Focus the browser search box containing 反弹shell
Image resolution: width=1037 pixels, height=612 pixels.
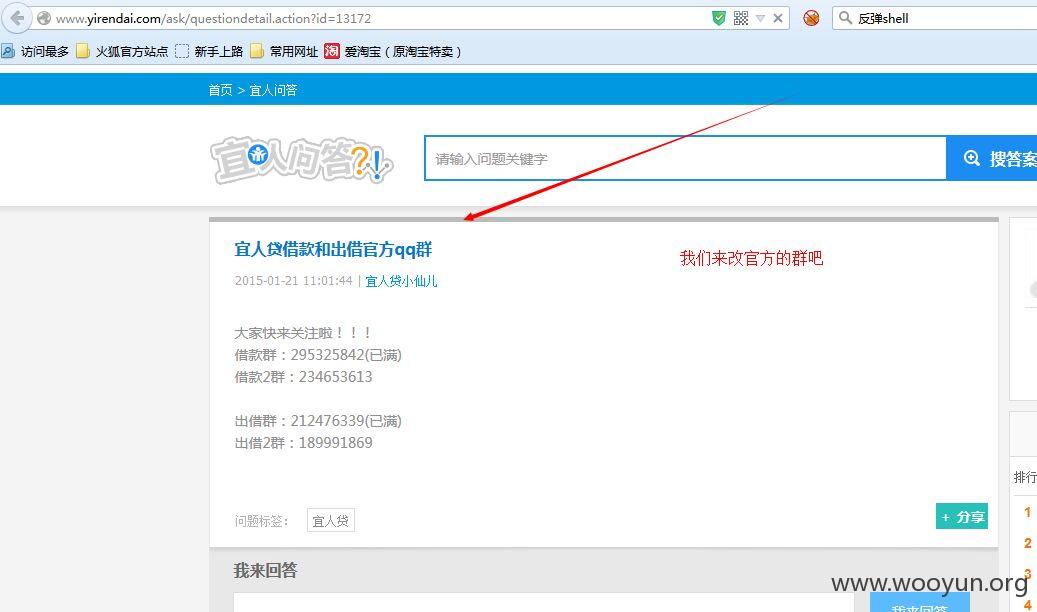pos(934,19)
